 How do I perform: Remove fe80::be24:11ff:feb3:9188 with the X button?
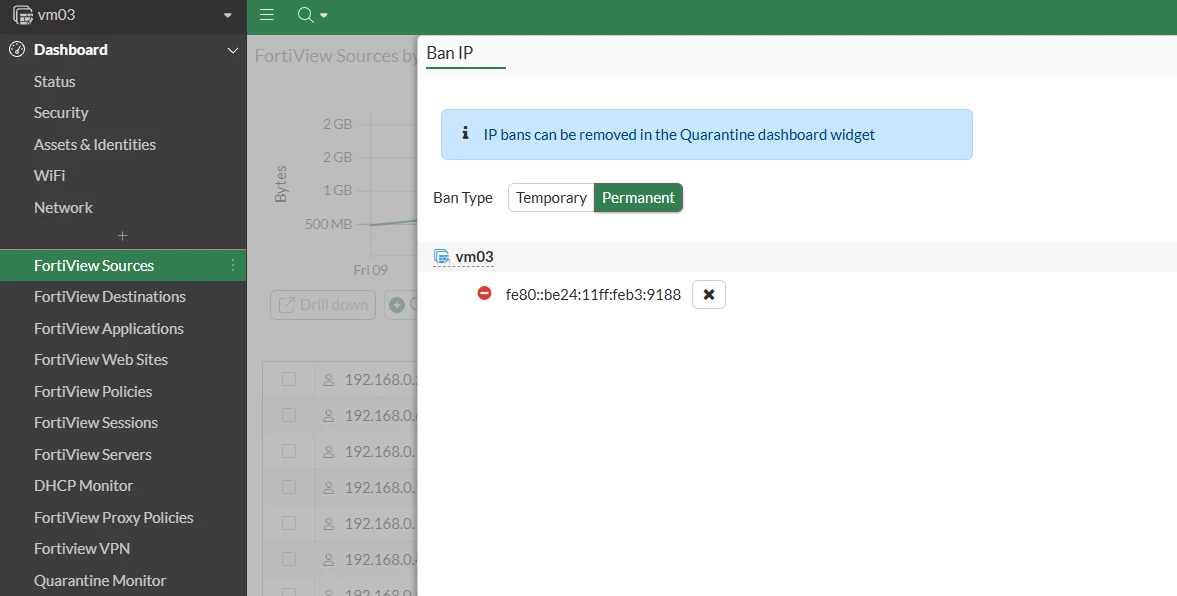click(709, 295)
